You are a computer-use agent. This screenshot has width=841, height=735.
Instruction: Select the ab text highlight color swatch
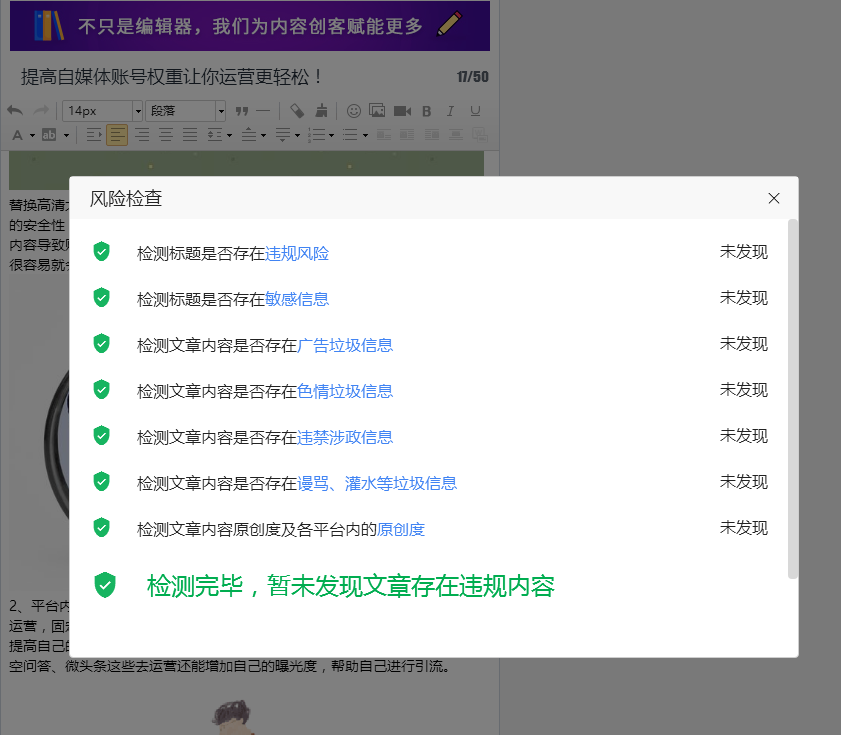[x=49, y=134]
